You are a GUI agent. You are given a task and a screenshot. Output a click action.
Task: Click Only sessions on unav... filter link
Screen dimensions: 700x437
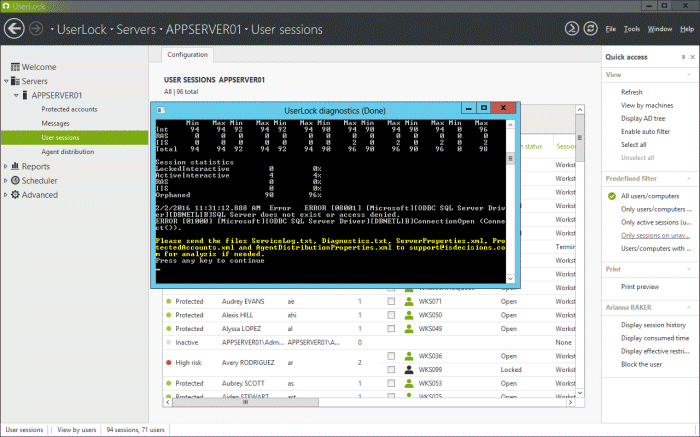click(x=655, y=235)
